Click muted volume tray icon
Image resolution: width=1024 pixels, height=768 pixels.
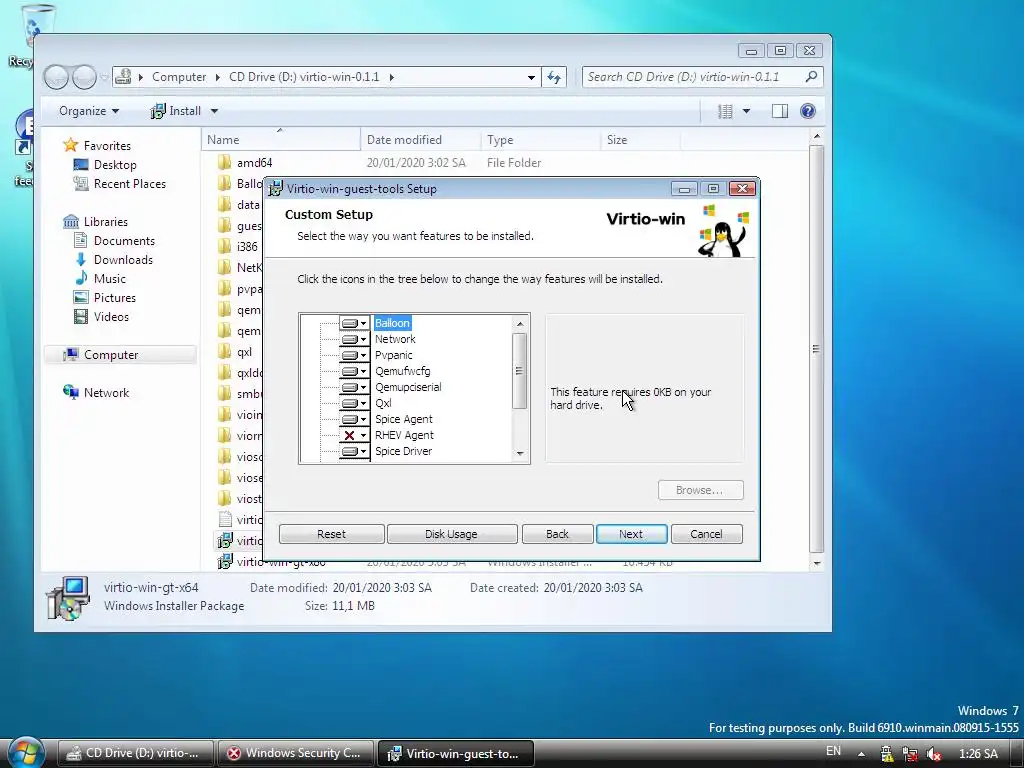[x=934, y=754]
